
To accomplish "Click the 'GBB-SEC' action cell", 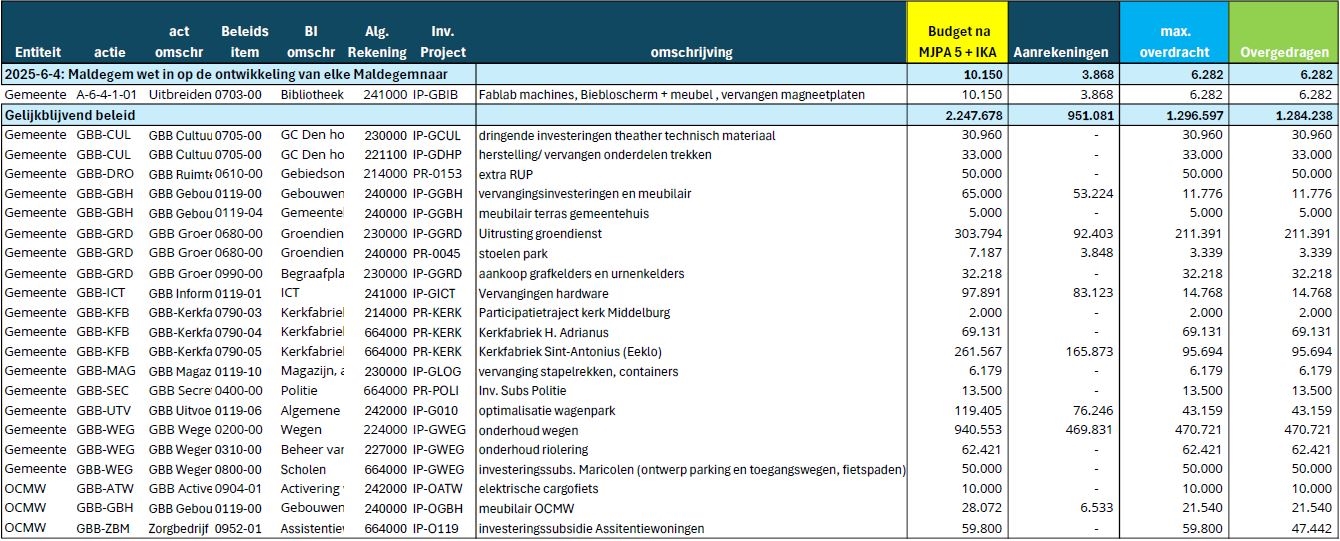I will (103, 391).
